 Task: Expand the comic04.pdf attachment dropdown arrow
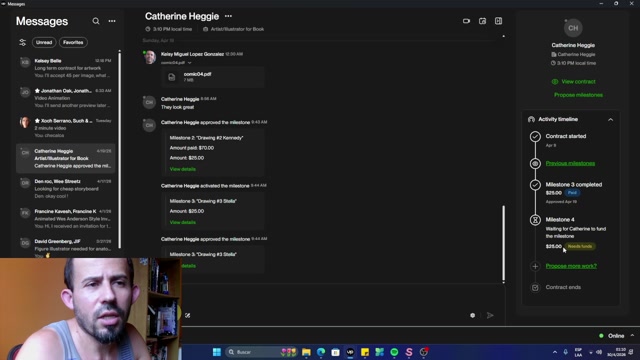click(189, 63)
